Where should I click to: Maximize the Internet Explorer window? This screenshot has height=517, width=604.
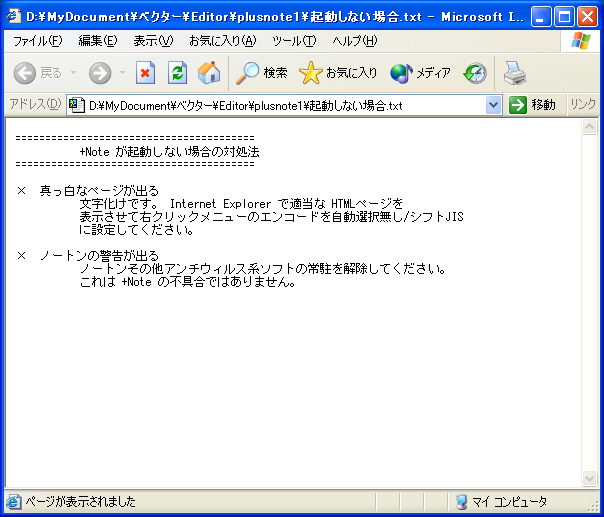tap(564, 17)
